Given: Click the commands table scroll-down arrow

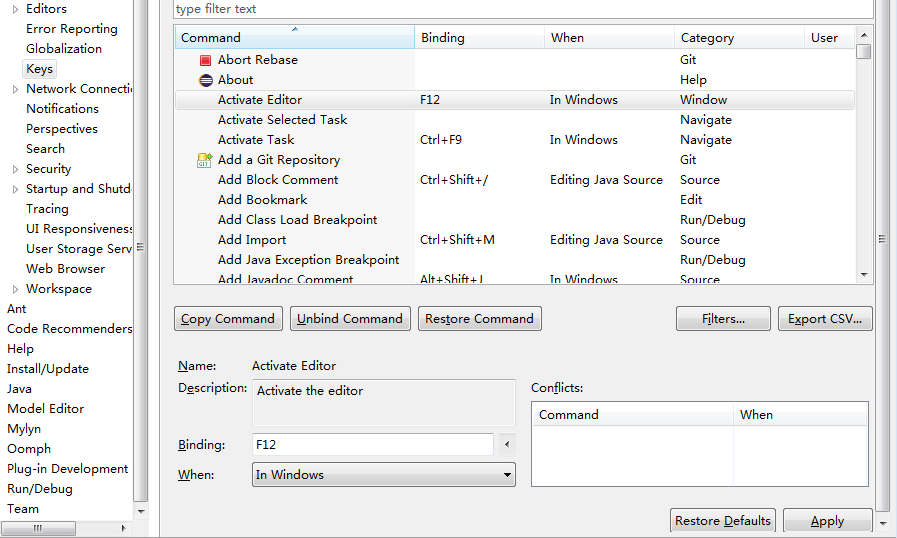Looking at the screenshot, I should pos(864,275).
